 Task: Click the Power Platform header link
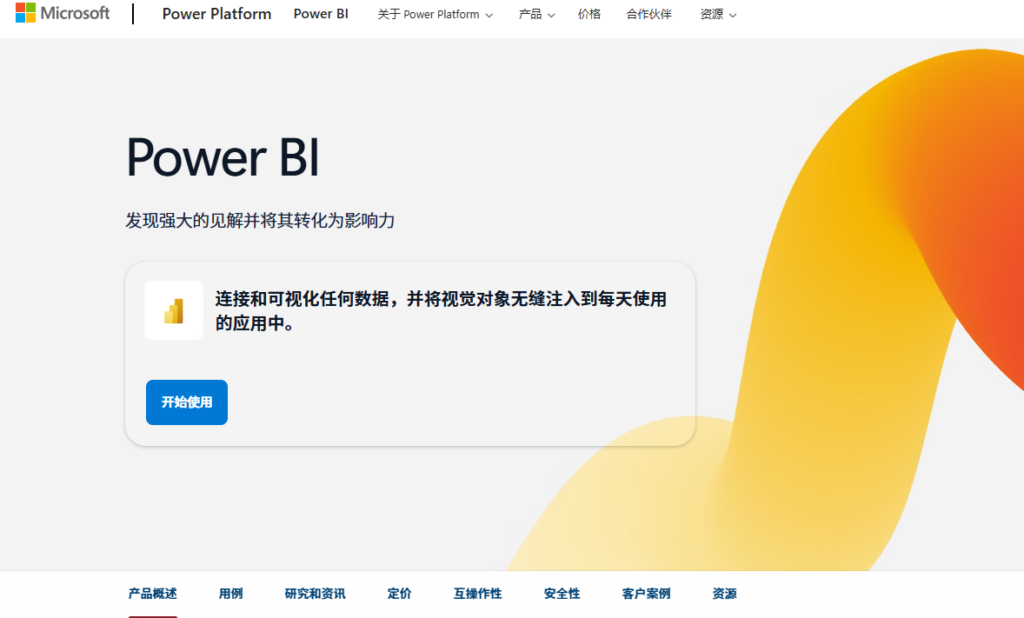click(x=216, y=14)
